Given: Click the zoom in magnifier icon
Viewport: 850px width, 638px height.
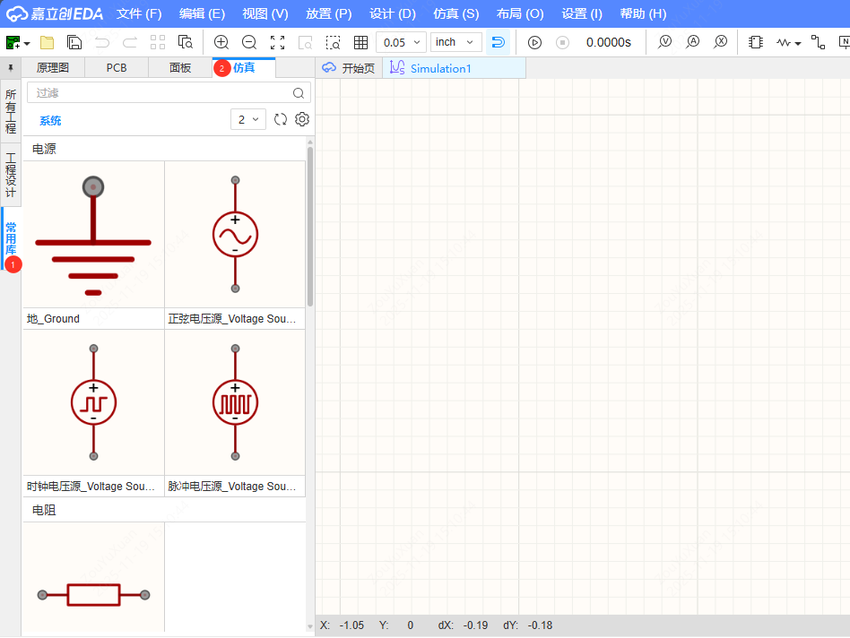Looking at the screenshot, I should coord(221,42).
